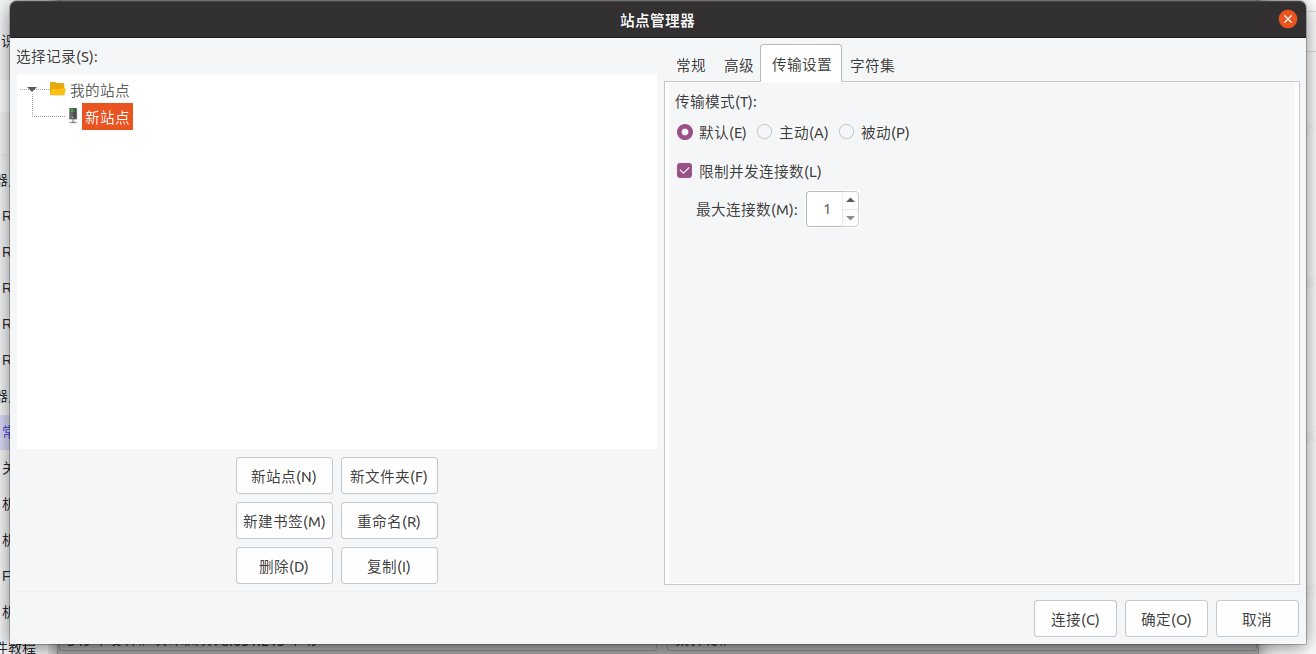Click the server icon beside 新站点
The height and width of the screenshot is (654, 1316).
pyautogui.click(x=73, y=116)
